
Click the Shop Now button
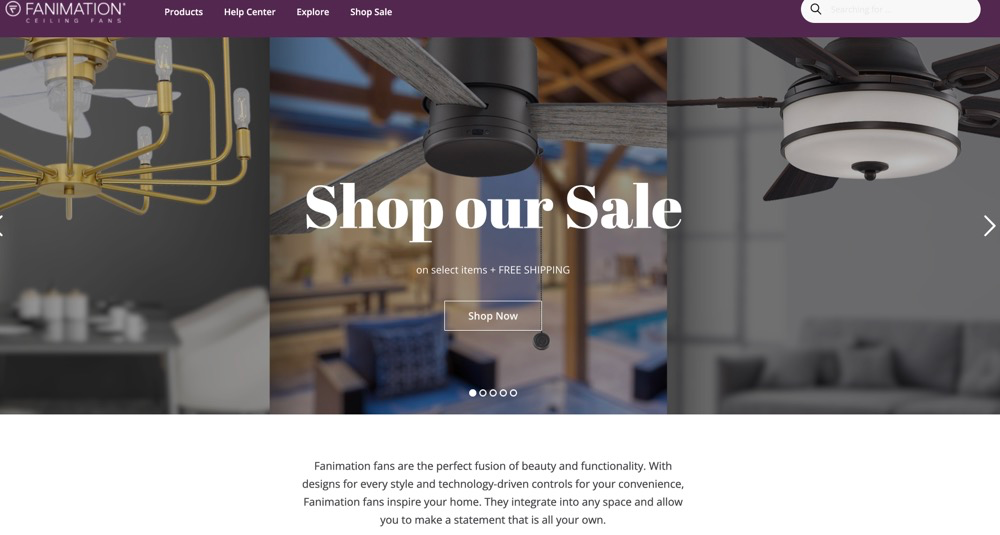point(493,316)
